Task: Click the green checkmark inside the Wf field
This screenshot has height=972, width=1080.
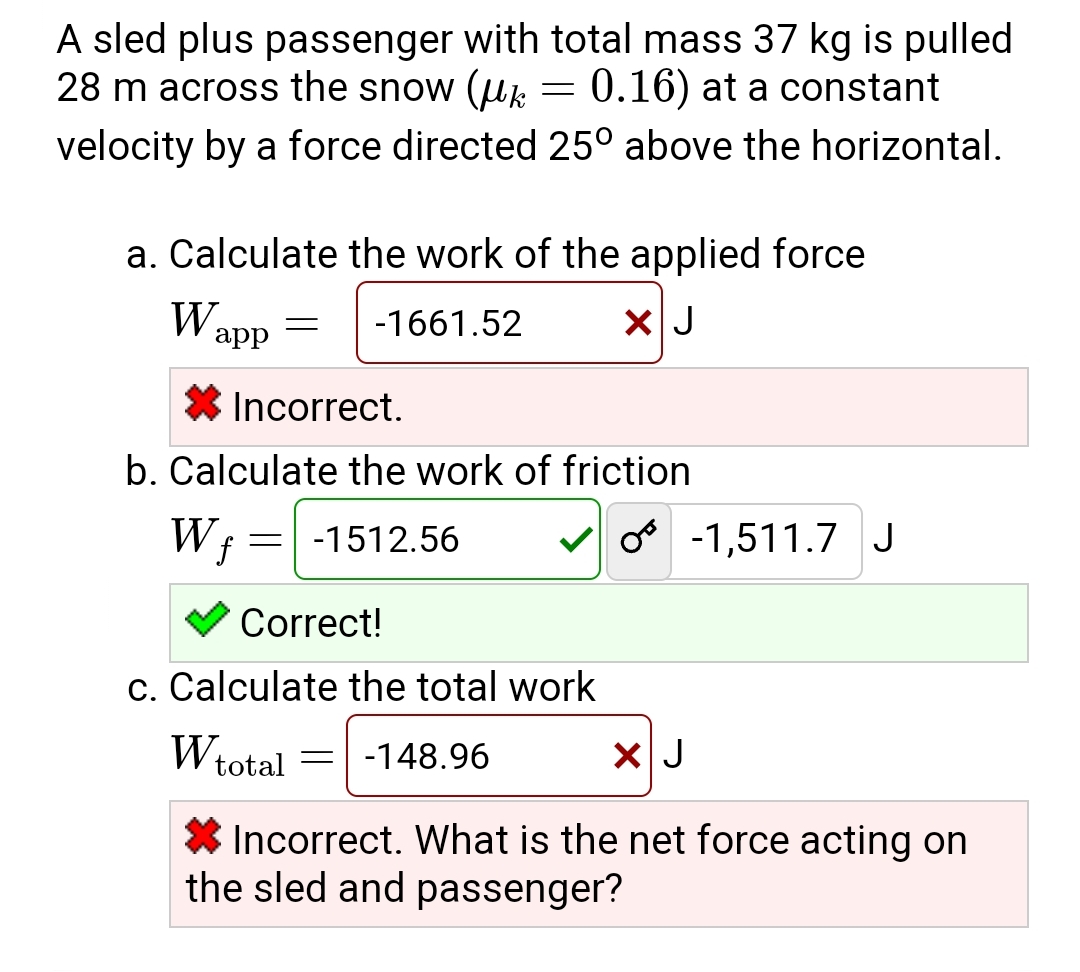Action: (574, 540)
